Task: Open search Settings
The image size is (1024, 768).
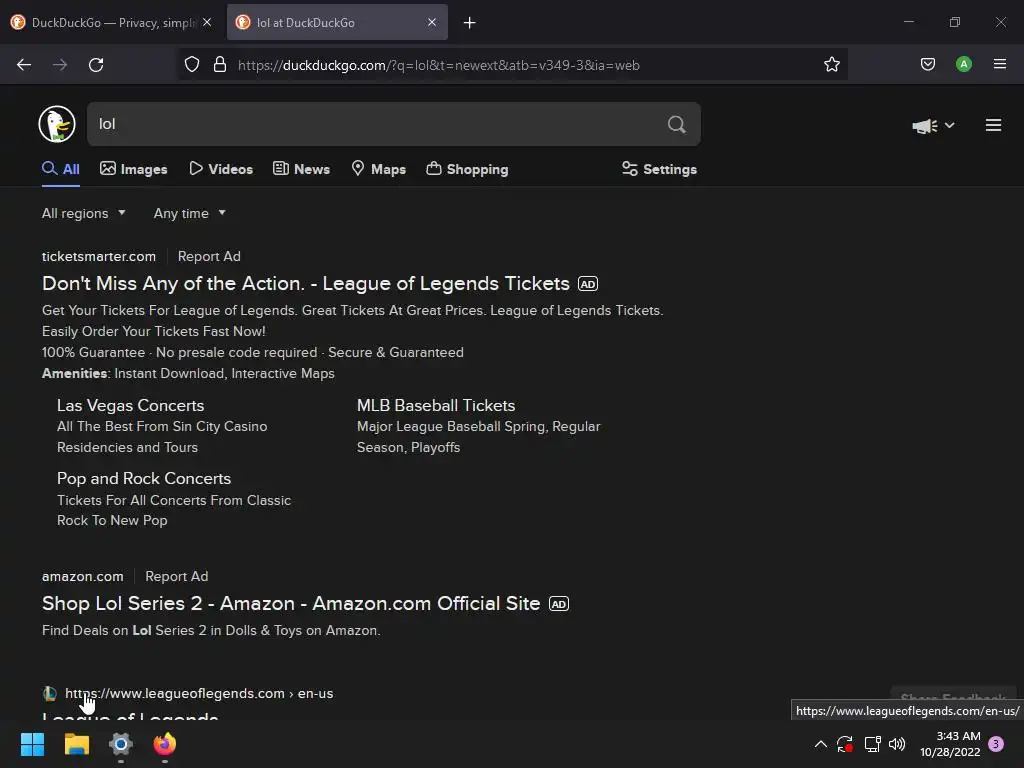Action: (659, 169)
